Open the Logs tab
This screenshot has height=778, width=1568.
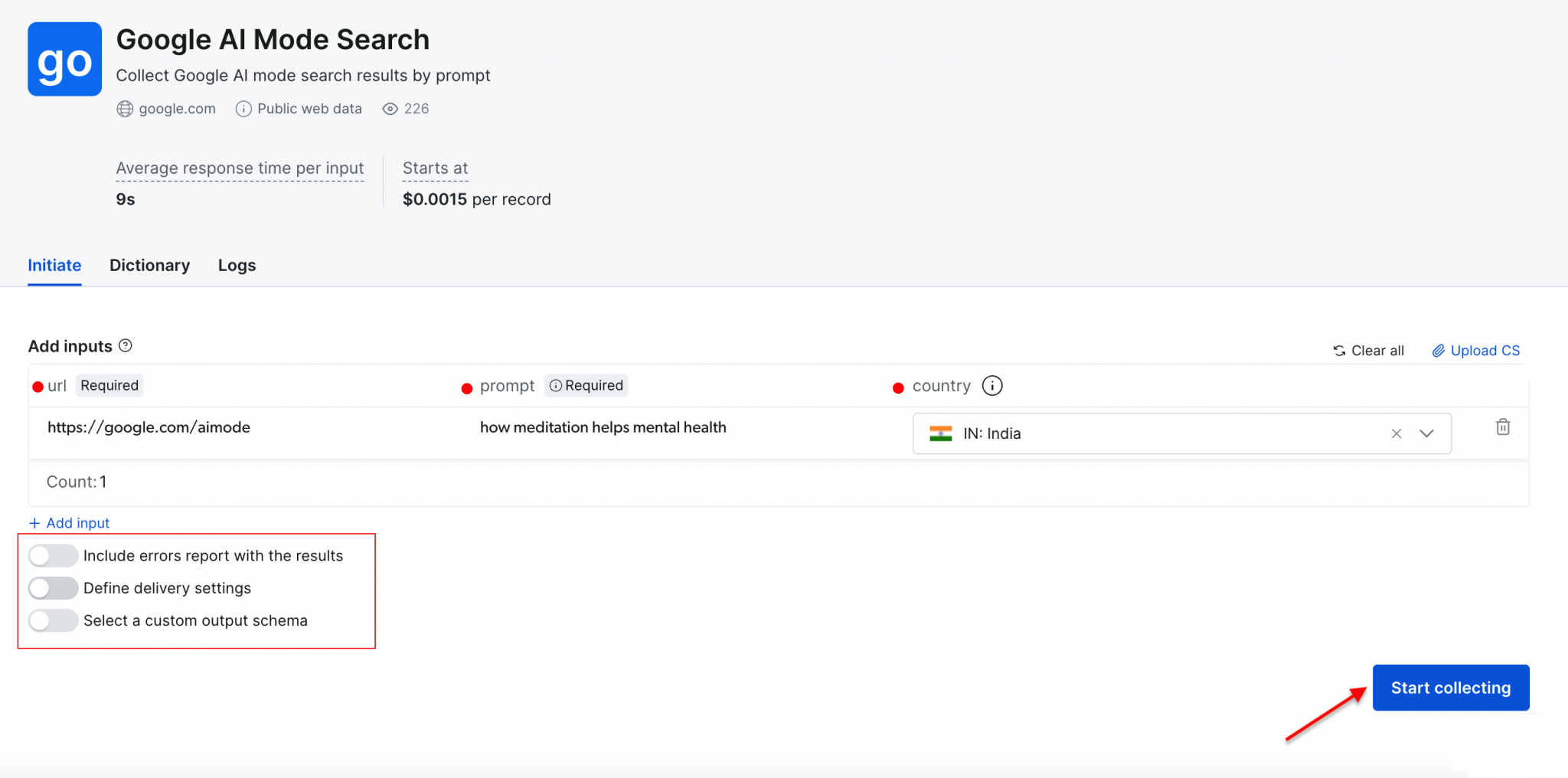point(237,265)
